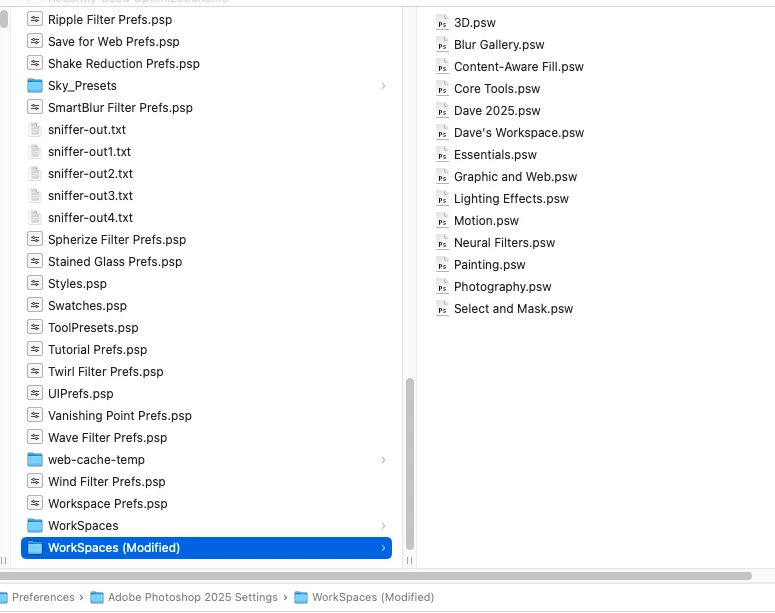Click the web-cache-temp folder icon
Screen dimensions: 775x613
(x=35, y=460)
